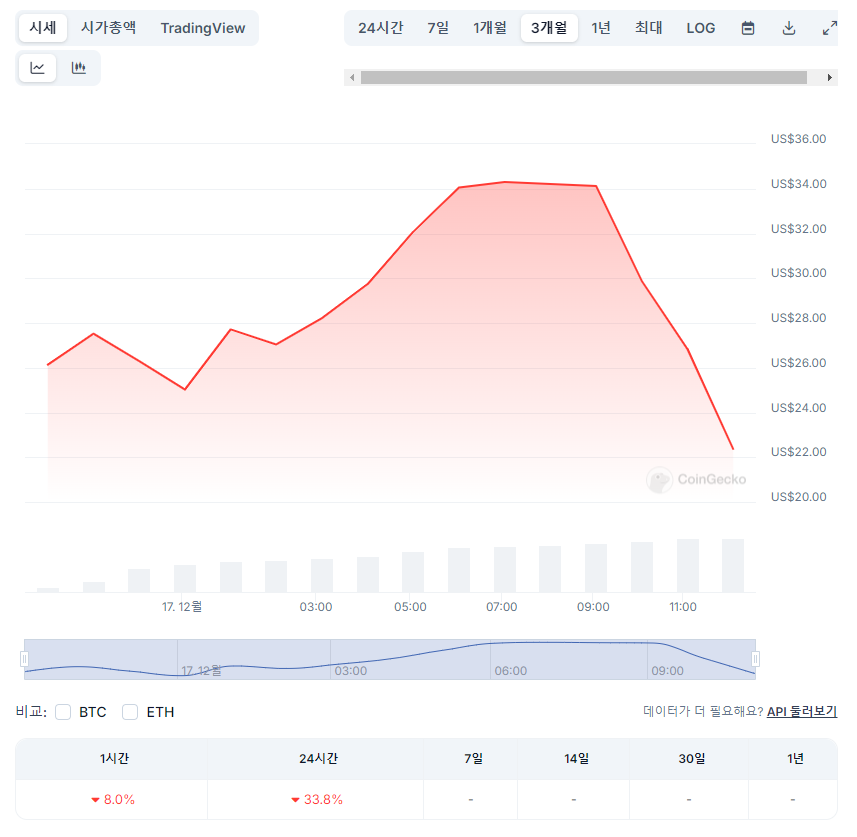
Task: Open the calendar date range picker
Action: tap(748, 28)
